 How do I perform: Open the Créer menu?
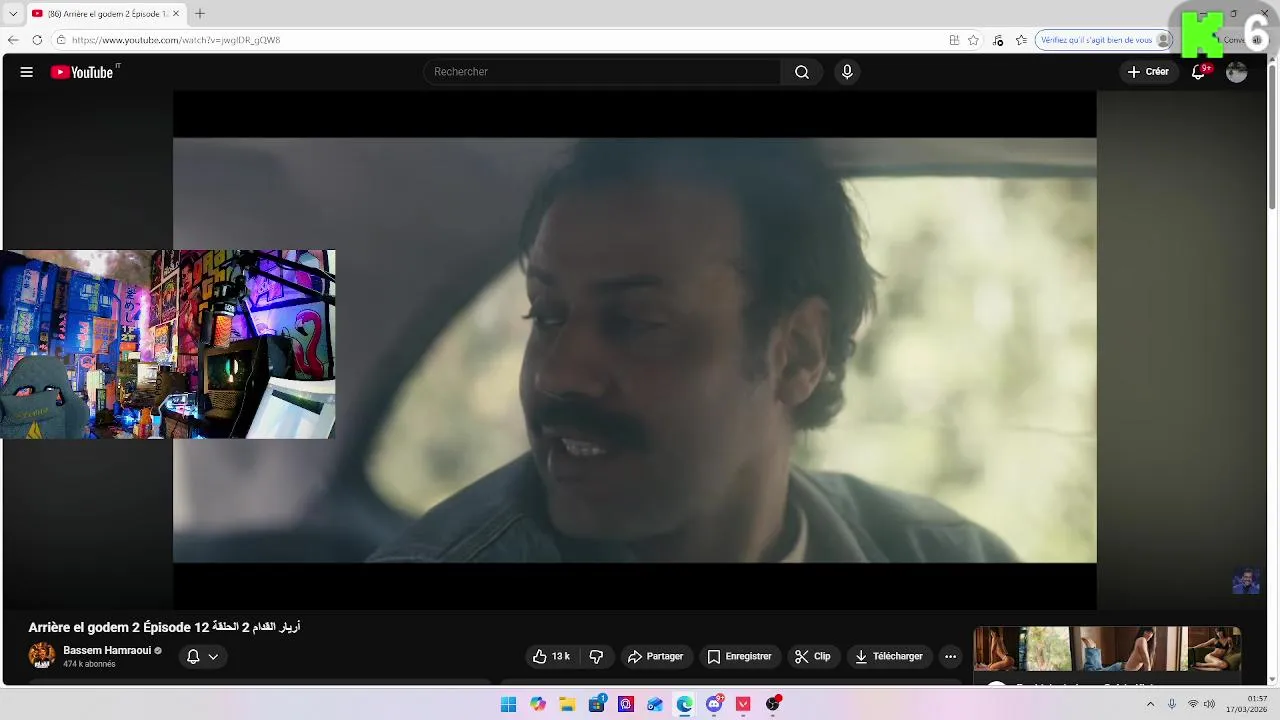coord(1148,72)
